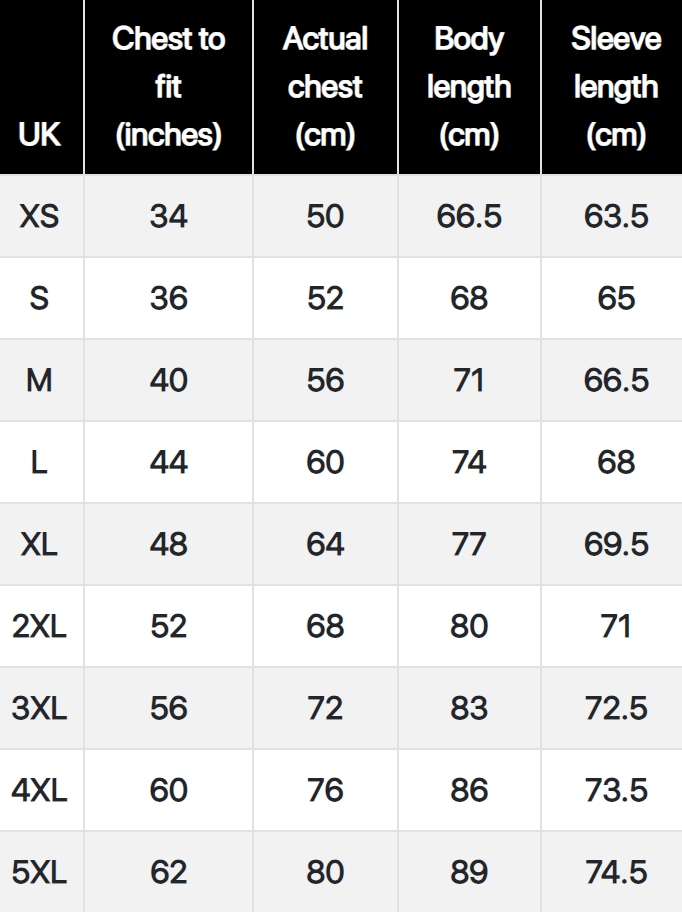Select the L size row label
The image size is (682, 912).
tap(39, 462)
